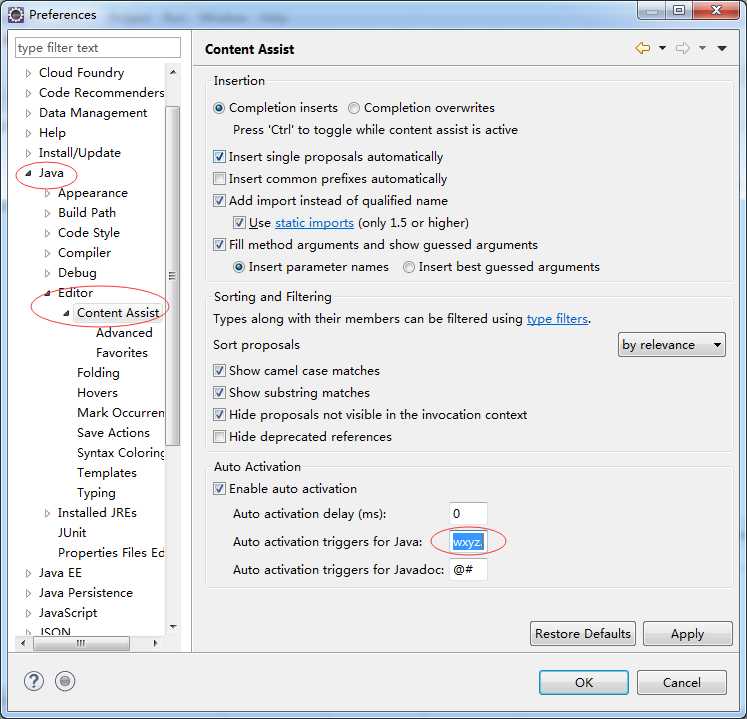Click Auto activation triggers for Javadoc field
The width and height of the screenshot is (747, 719).
(468, 569)
